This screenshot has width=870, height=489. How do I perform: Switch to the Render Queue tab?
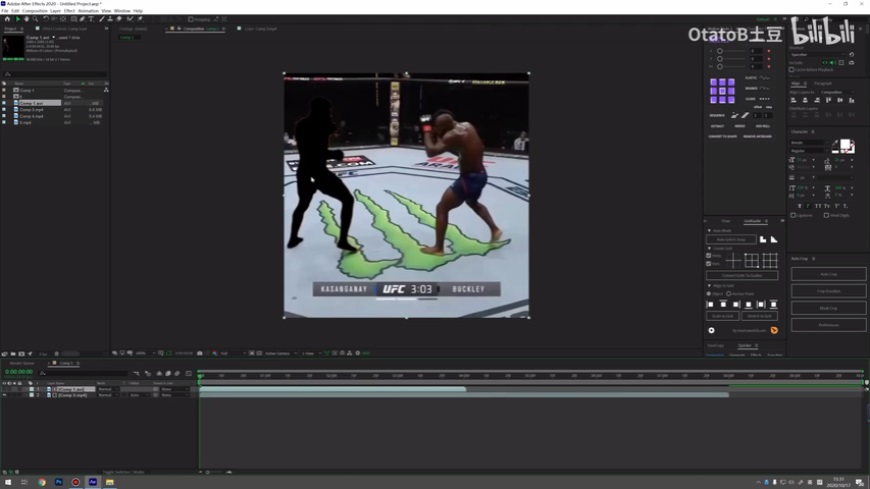22,363
